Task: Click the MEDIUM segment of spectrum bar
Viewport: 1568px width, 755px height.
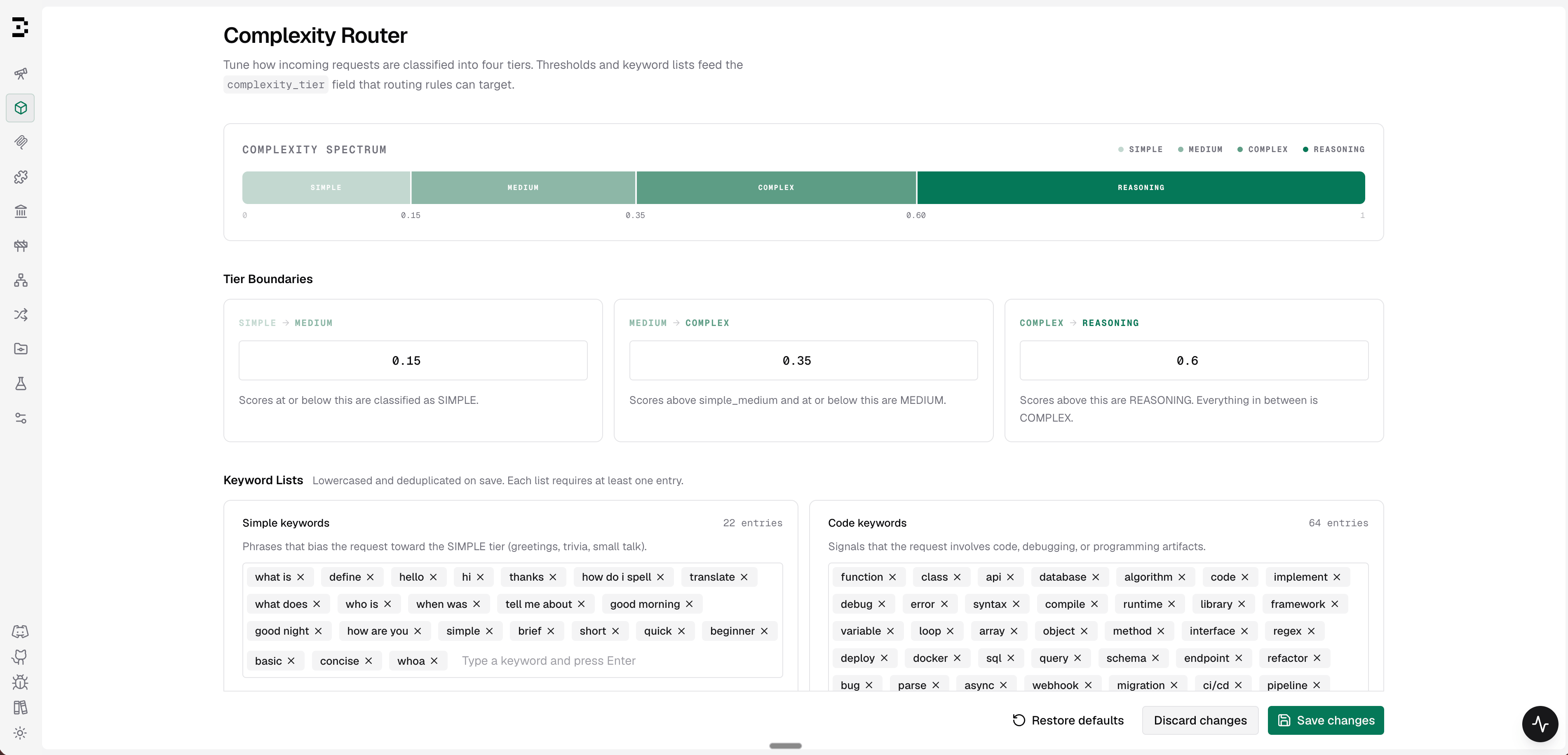Action: tap(523, 188)
